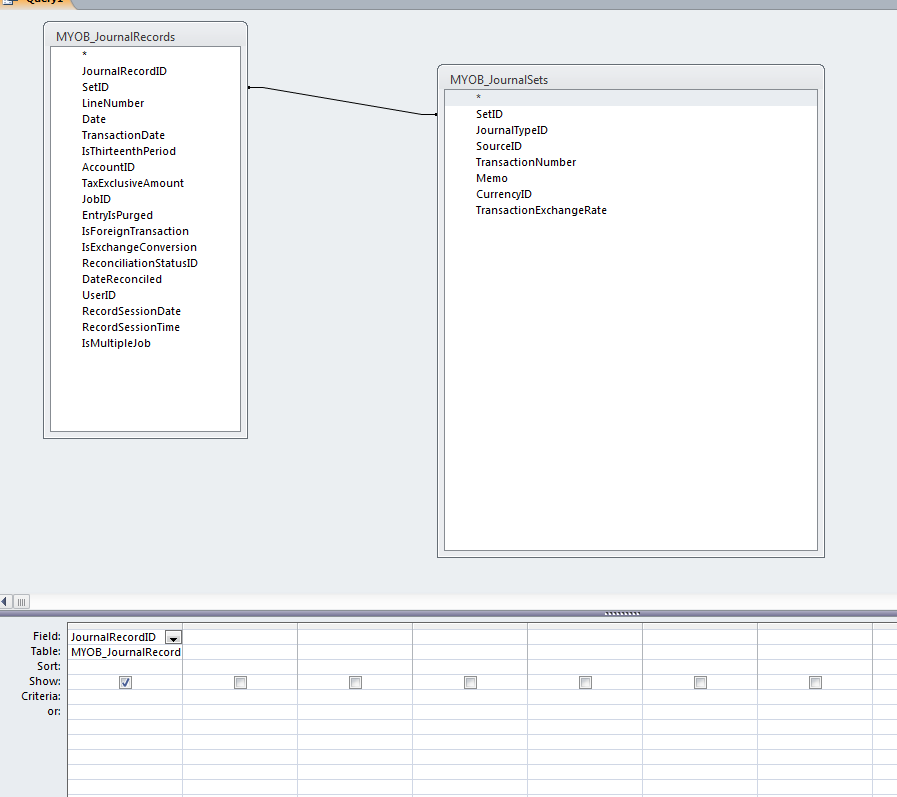This screenshot has width=897, height=797.
Task: Tick the Show checkbox in the seventh grid column
Action: pos(815,683)
